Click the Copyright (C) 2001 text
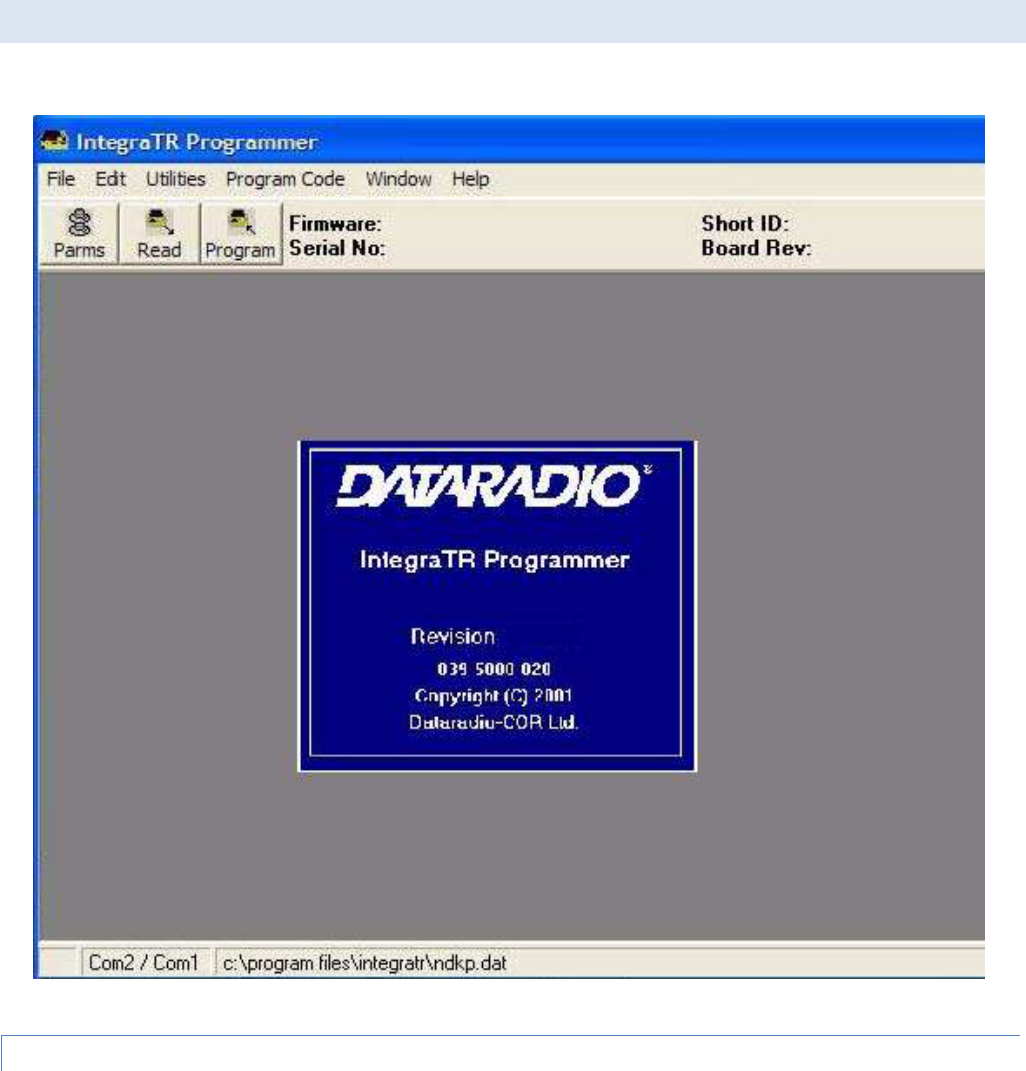This screenshot has width=1026, height=1071. 493,695
